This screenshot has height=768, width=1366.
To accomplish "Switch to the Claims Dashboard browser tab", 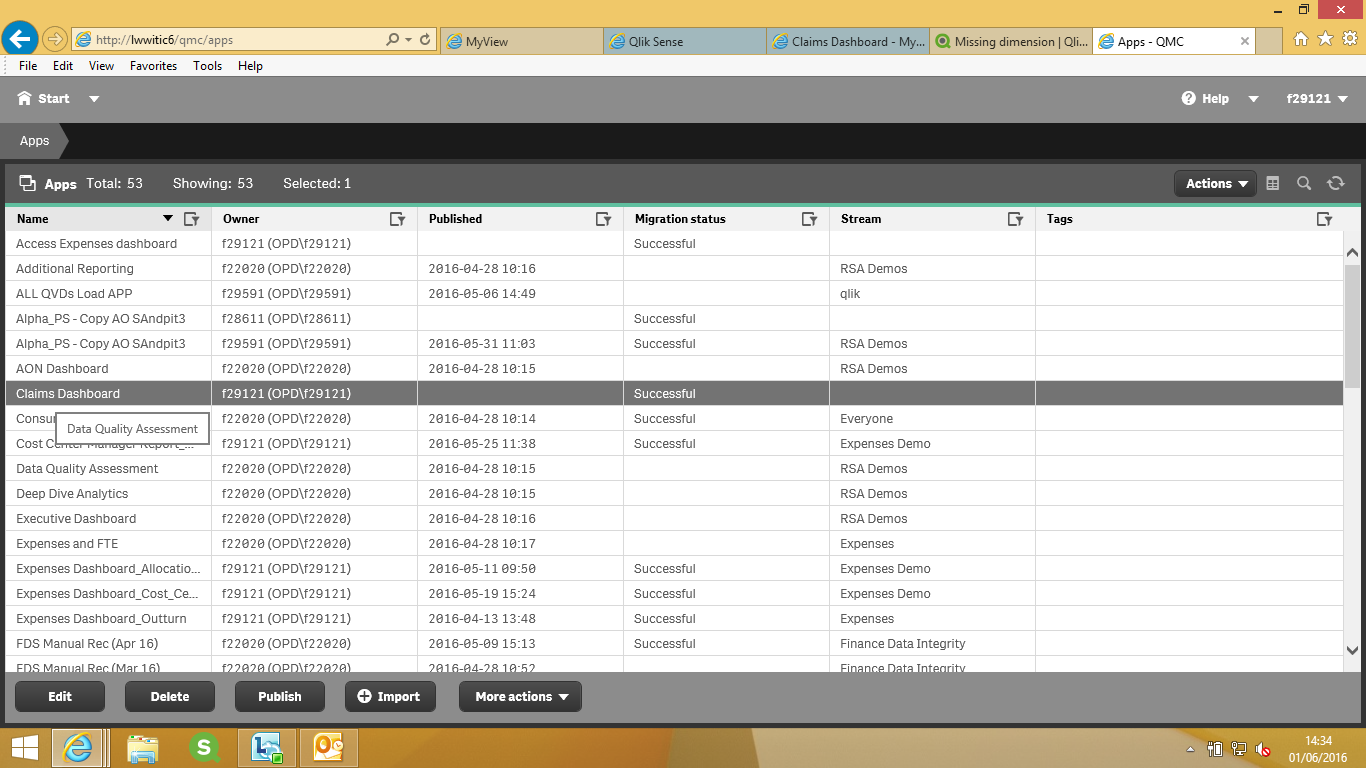I will point(848,41).
